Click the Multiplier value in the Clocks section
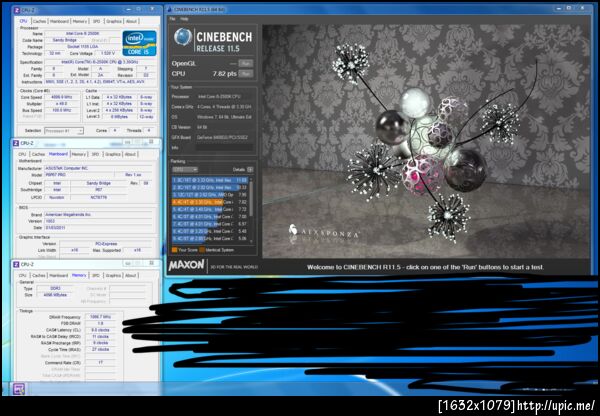Image resolution: width=600 pixels, height=416 pixels. 62,104
